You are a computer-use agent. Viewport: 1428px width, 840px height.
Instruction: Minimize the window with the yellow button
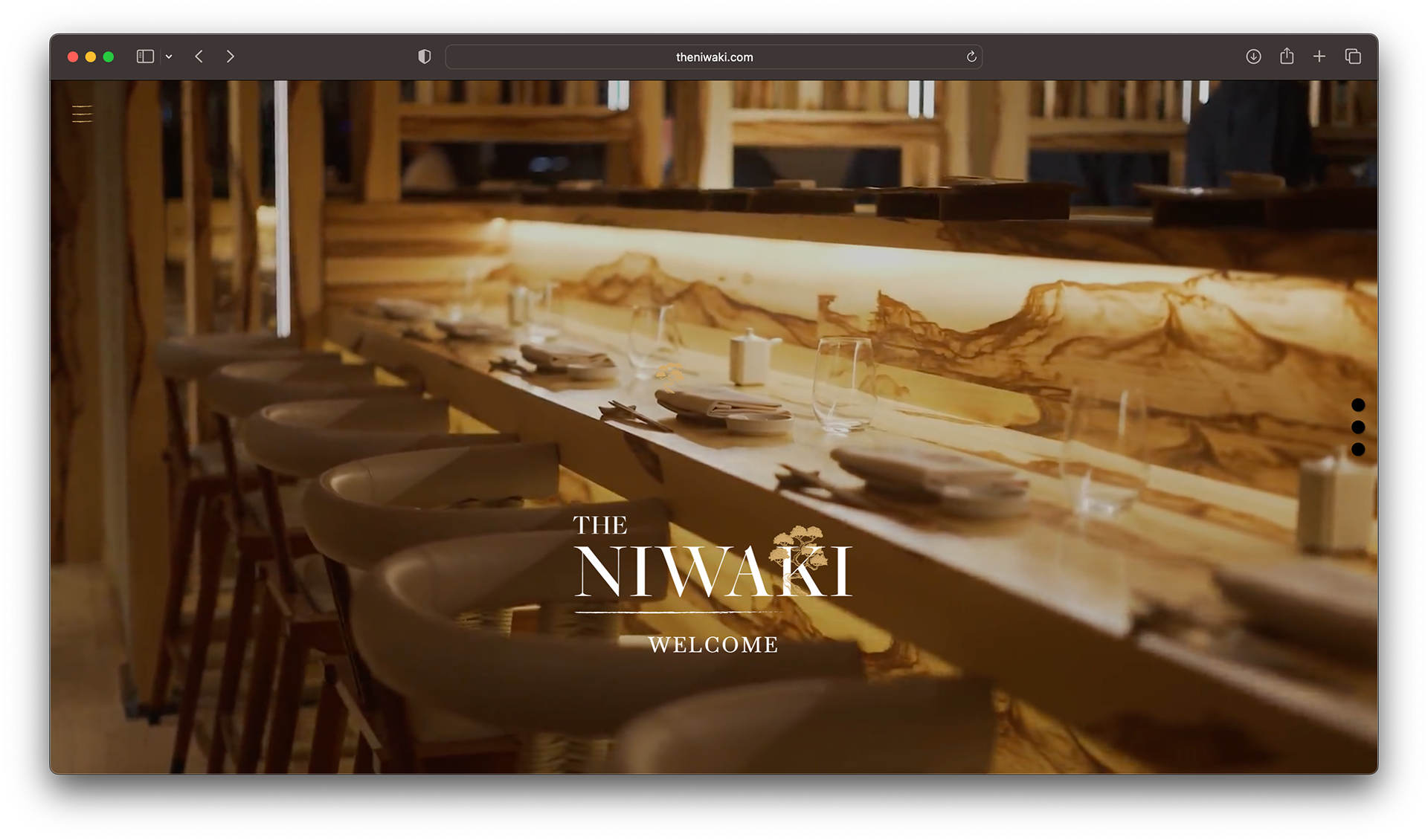tap(91, 56)
